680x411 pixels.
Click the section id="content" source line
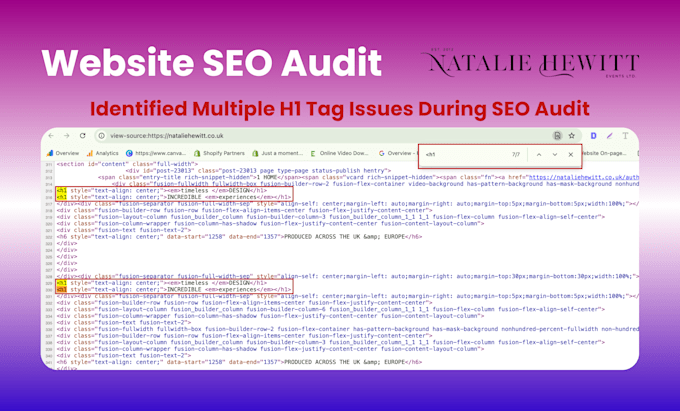click(x=127, y=164)
